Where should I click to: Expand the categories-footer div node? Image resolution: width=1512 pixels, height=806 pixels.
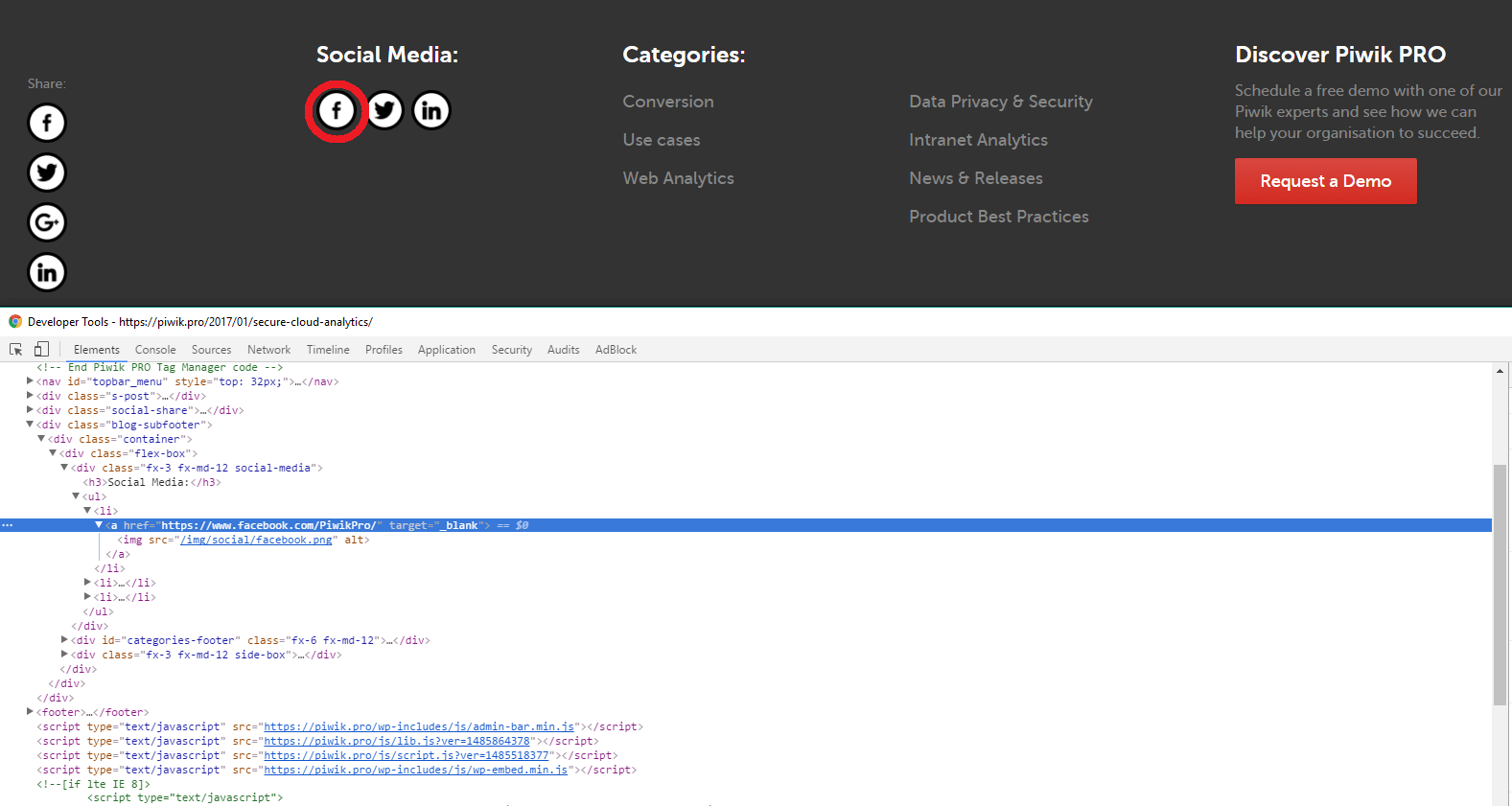click(64, 640)
